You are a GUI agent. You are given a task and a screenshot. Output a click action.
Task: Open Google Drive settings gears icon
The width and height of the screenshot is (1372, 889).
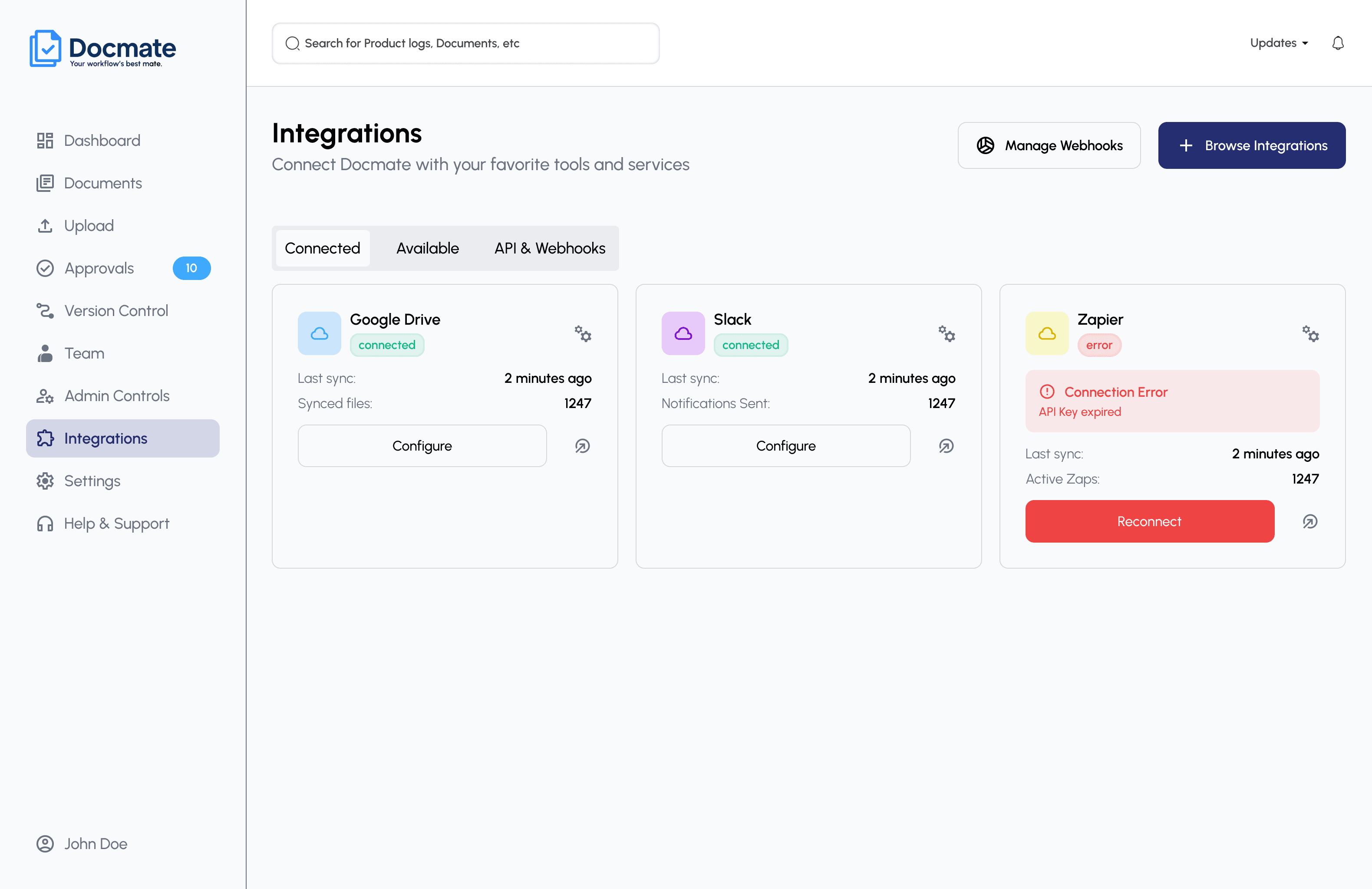click(583, 334)
